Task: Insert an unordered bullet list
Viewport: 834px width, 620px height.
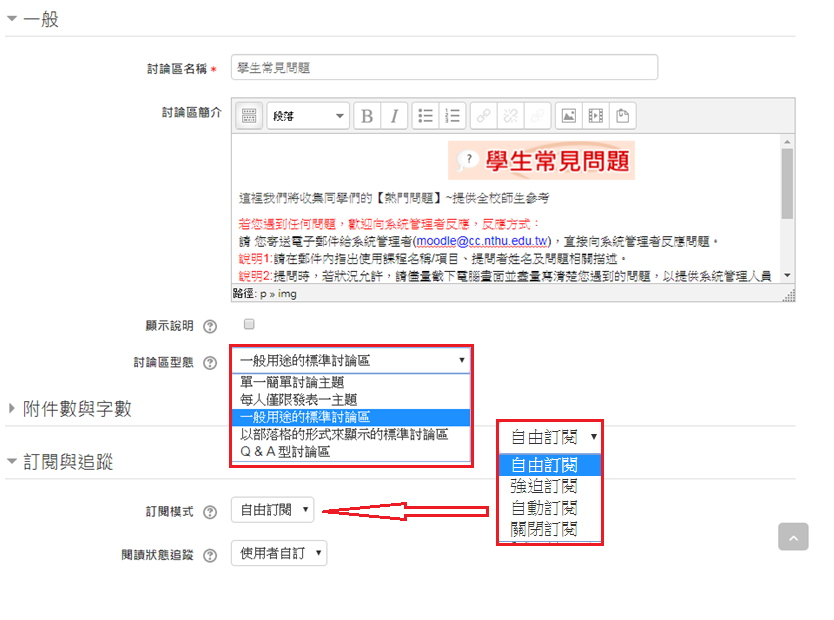Action: (x=424, y=115)
